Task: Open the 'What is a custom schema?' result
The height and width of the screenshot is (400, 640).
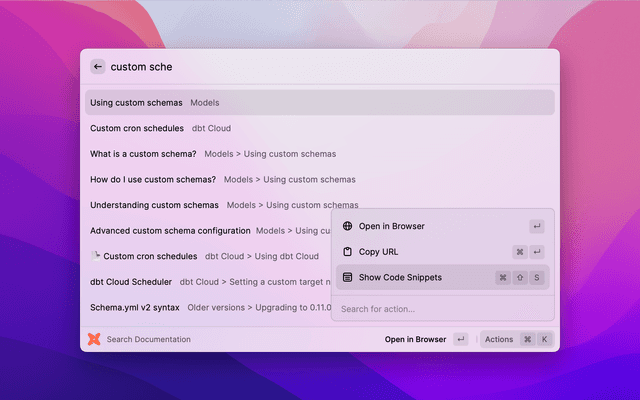Action: click(x=143, y=154)
